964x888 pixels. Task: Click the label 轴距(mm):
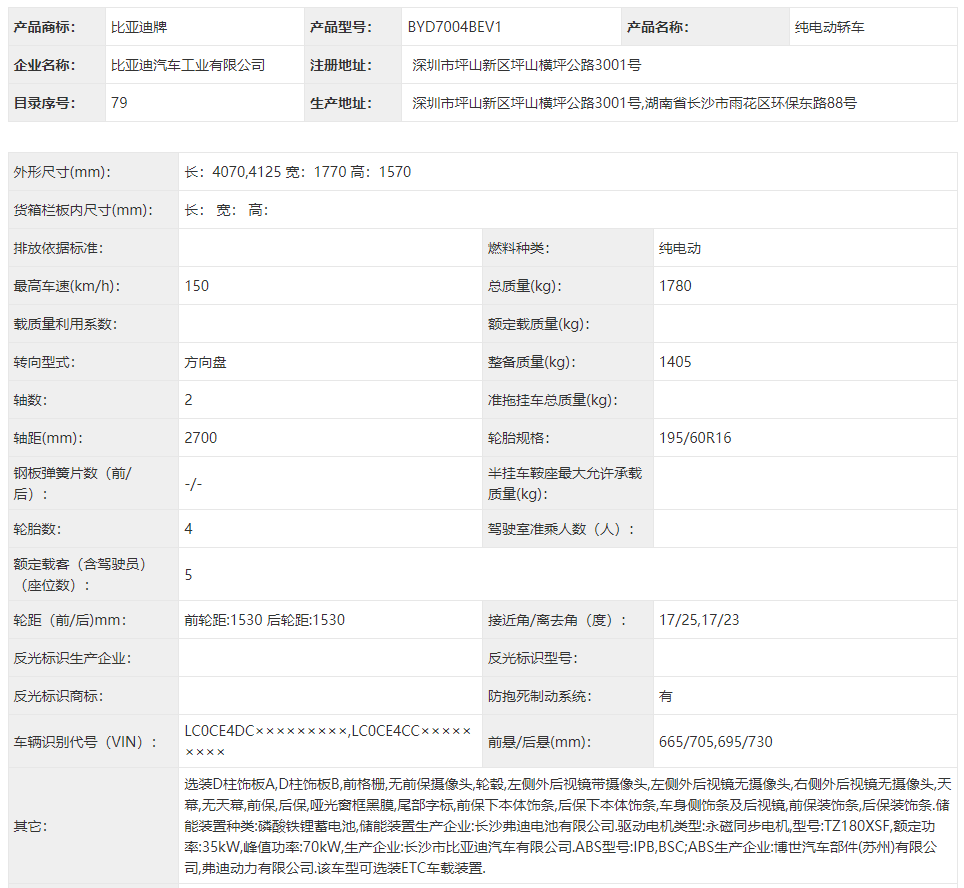tap(48, 438)
